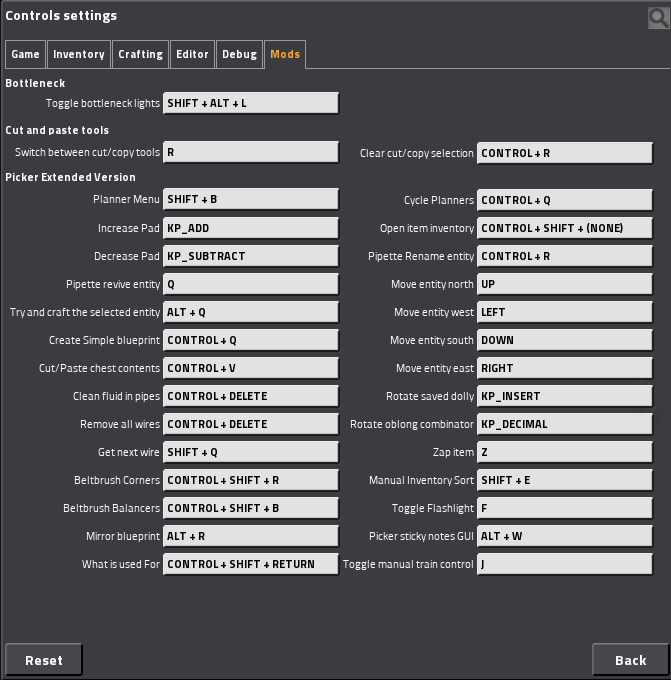Screen dimensions: 671x680
Task: Rebind Mirror blueprint ALT + R
Action: [251, 536]
